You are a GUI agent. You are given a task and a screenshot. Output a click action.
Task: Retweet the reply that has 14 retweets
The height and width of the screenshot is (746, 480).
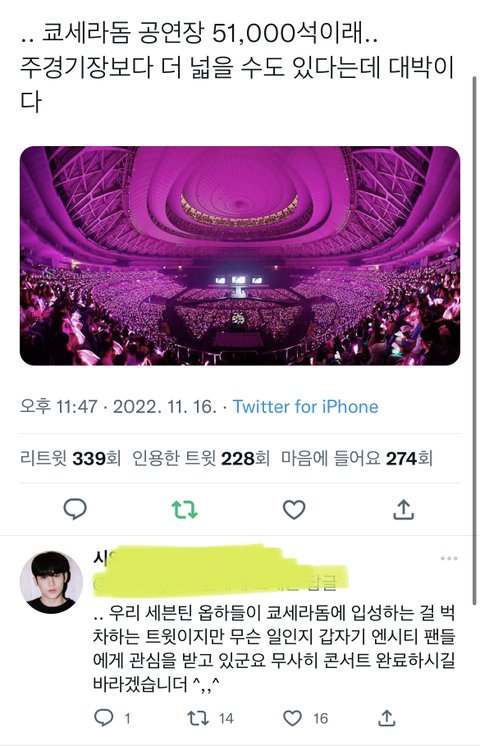[x=197, y=718]
